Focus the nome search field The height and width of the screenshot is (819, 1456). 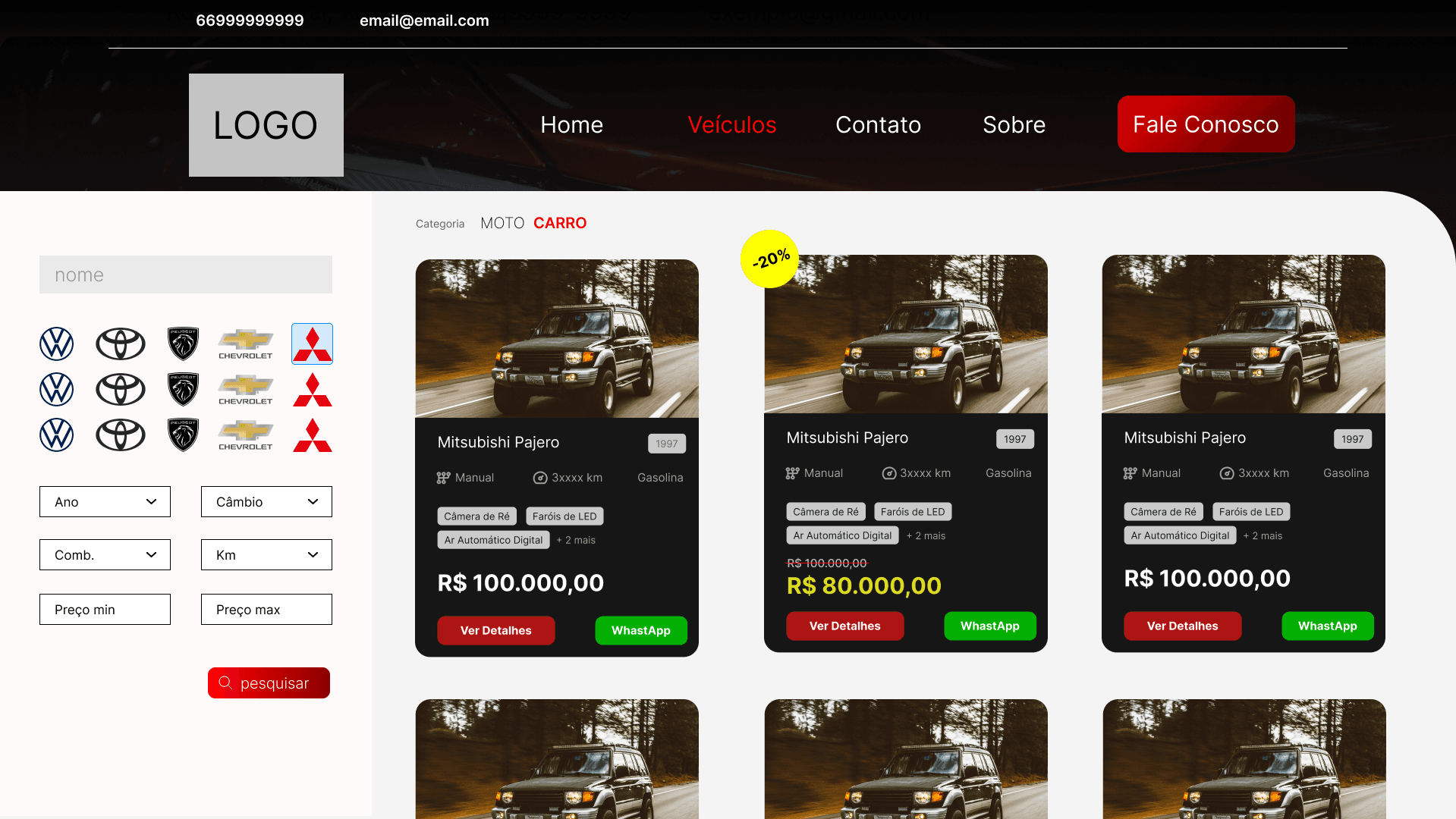186,275
